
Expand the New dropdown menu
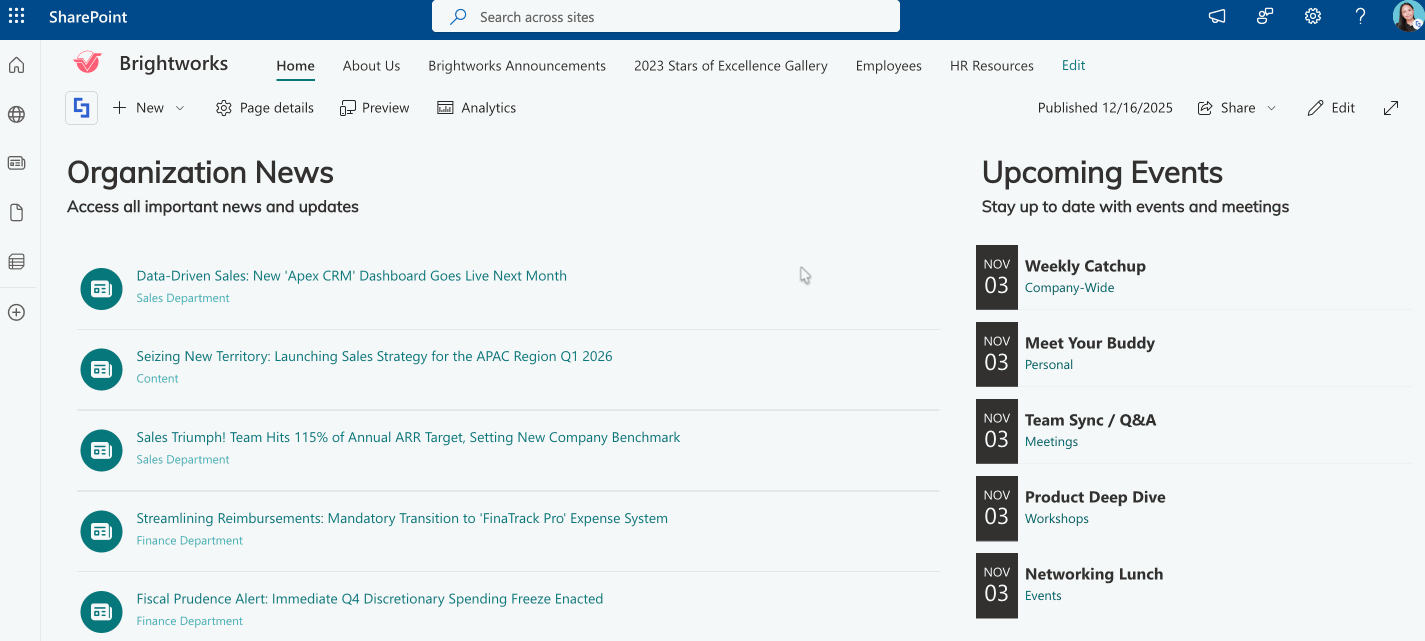coord(178,107)
